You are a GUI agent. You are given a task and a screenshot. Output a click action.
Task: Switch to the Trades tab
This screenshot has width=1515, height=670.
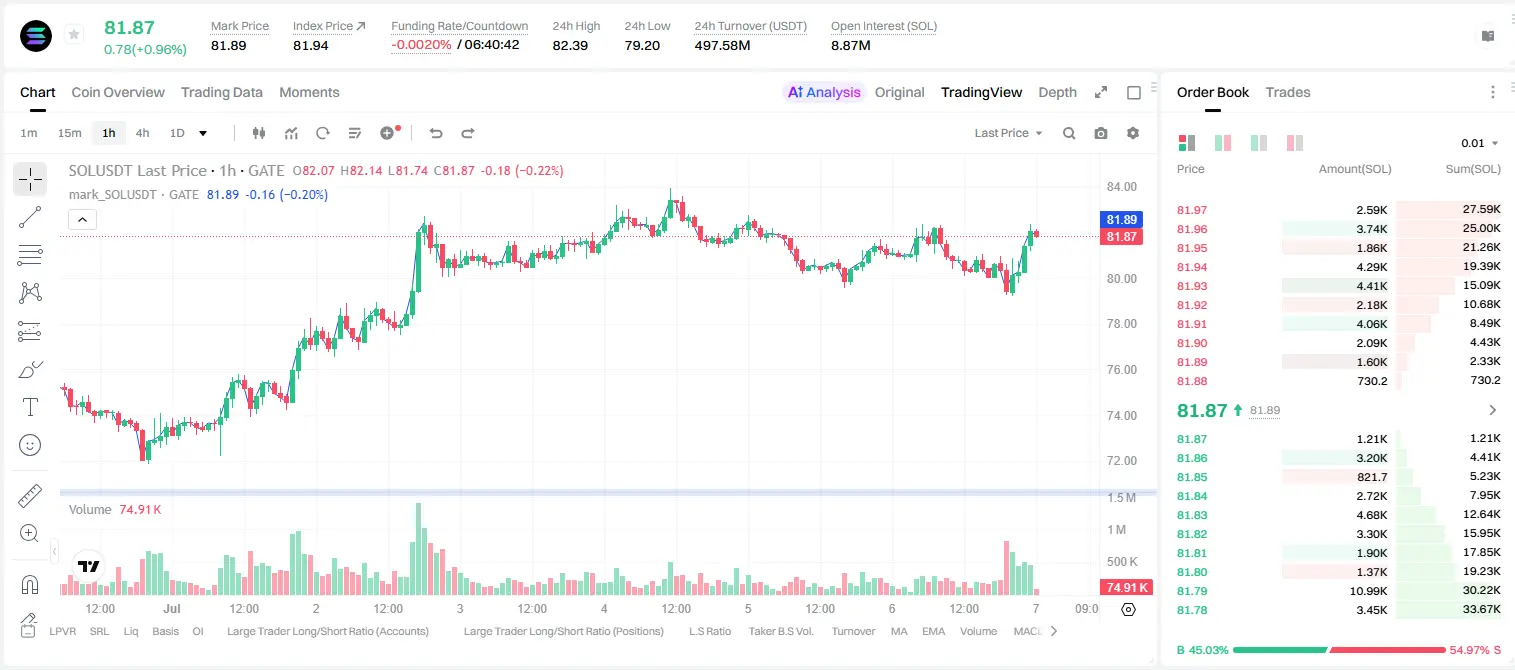[x=1288, y=92]
